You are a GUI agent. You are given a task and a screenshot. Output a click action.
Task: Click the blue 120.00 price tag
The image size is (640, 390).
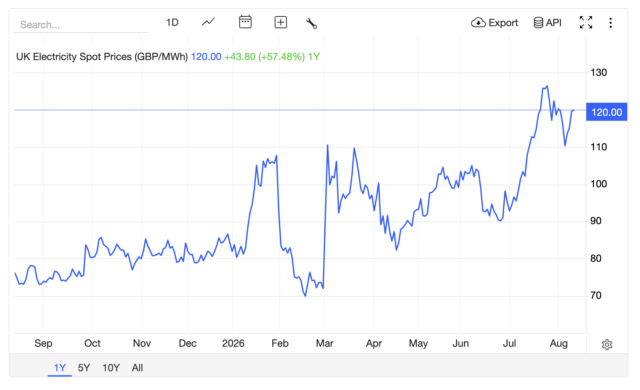point(607,112)
